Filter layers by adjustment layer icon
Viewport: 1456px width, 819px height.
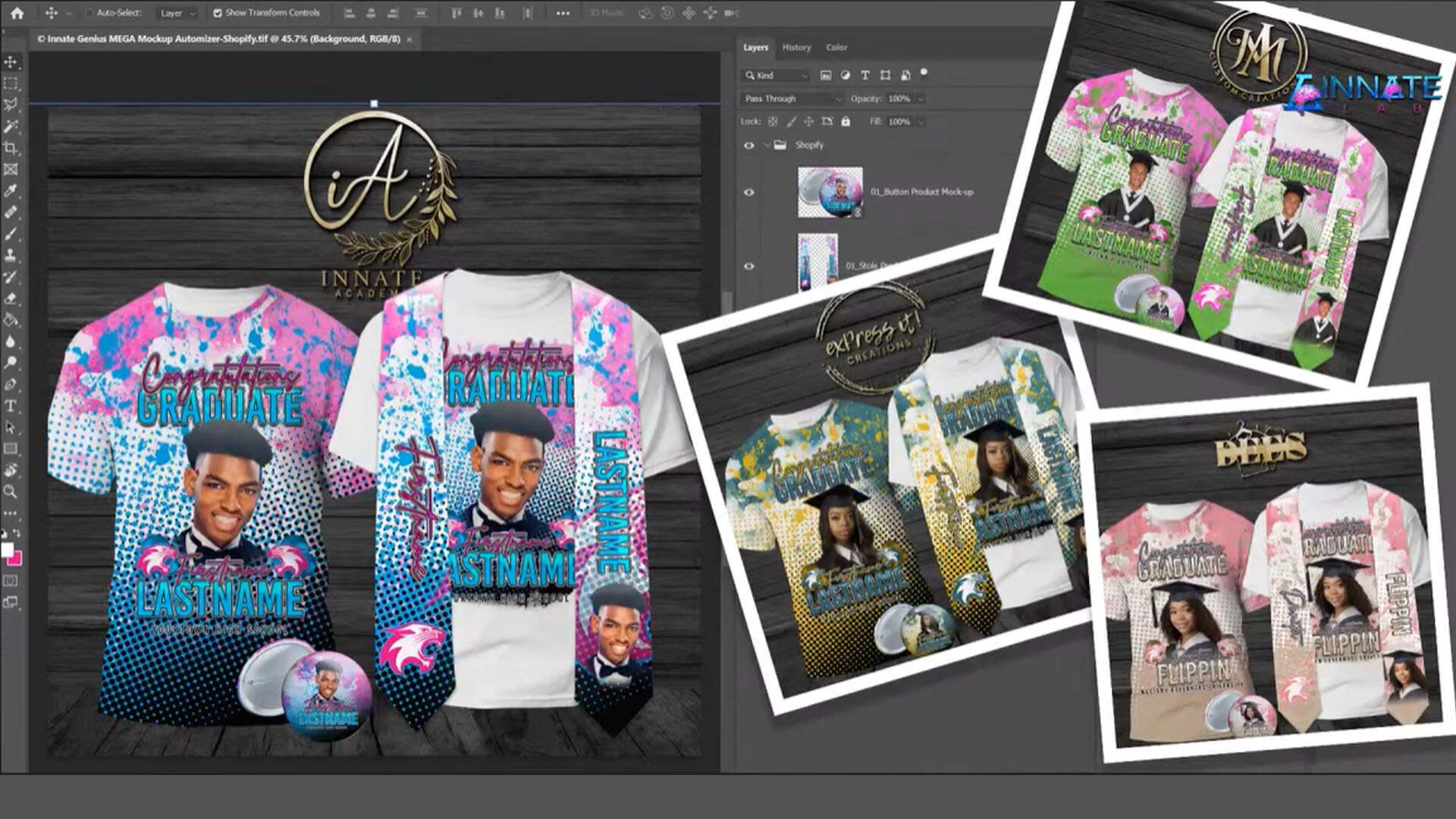[x=845, y=75]
